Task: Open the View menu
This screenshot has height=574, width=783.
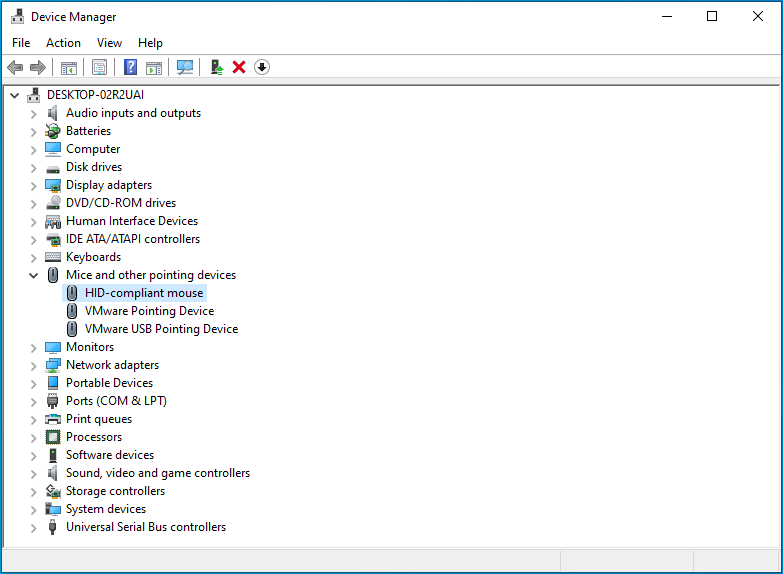Action: coord(109,43)
